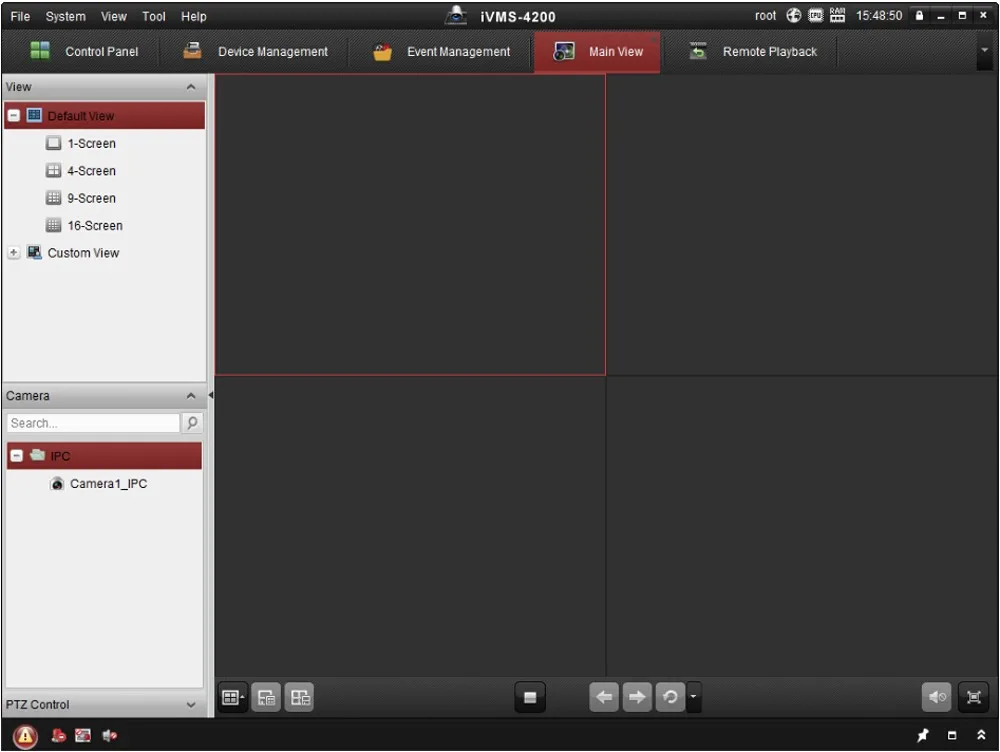Go to the next page of views
Viewport: 1000px width, 752px height.
point(637,697)
